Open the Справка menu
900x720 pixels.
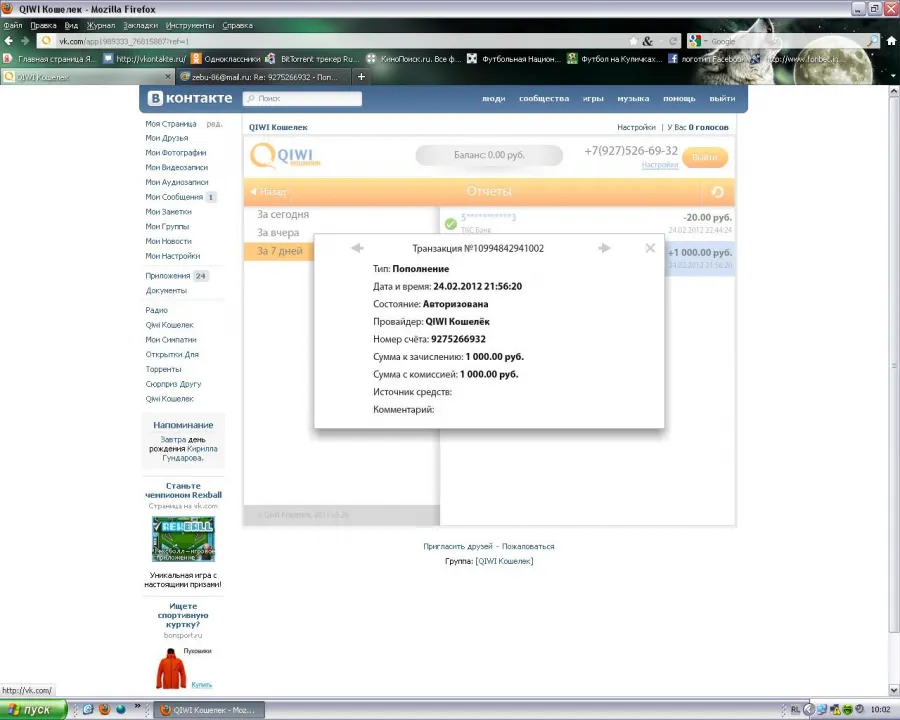pyautogui.click(x=237, y=25)
